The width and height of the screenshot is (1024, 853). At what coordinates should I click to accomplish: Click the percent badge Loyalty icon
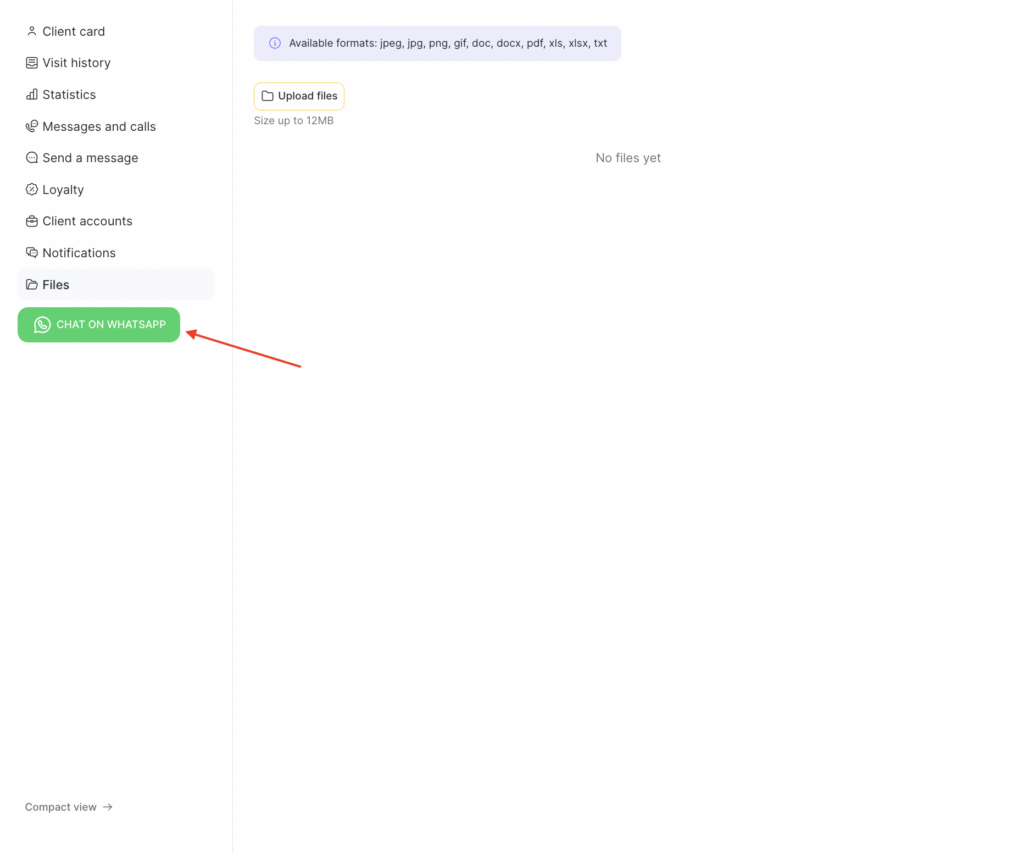tap(32, 190)
